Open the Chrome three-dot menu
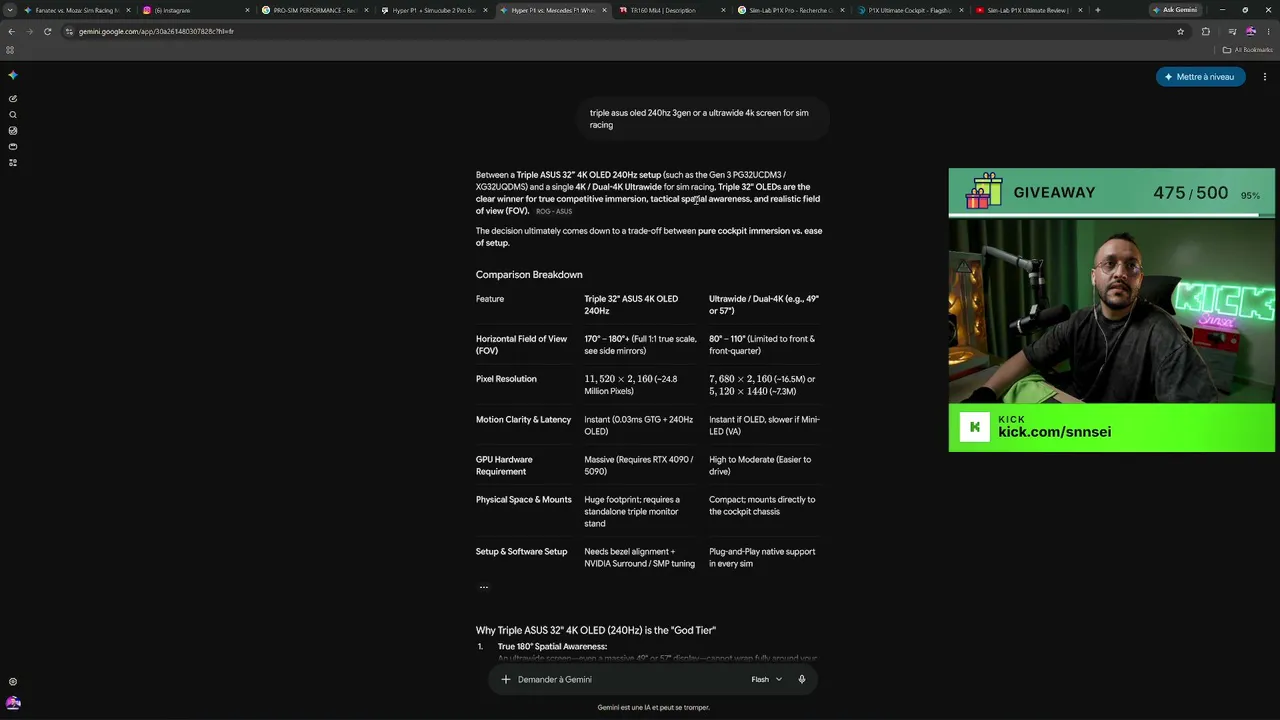Viewport: 1280px width, 720px height. coord(1268,31)
